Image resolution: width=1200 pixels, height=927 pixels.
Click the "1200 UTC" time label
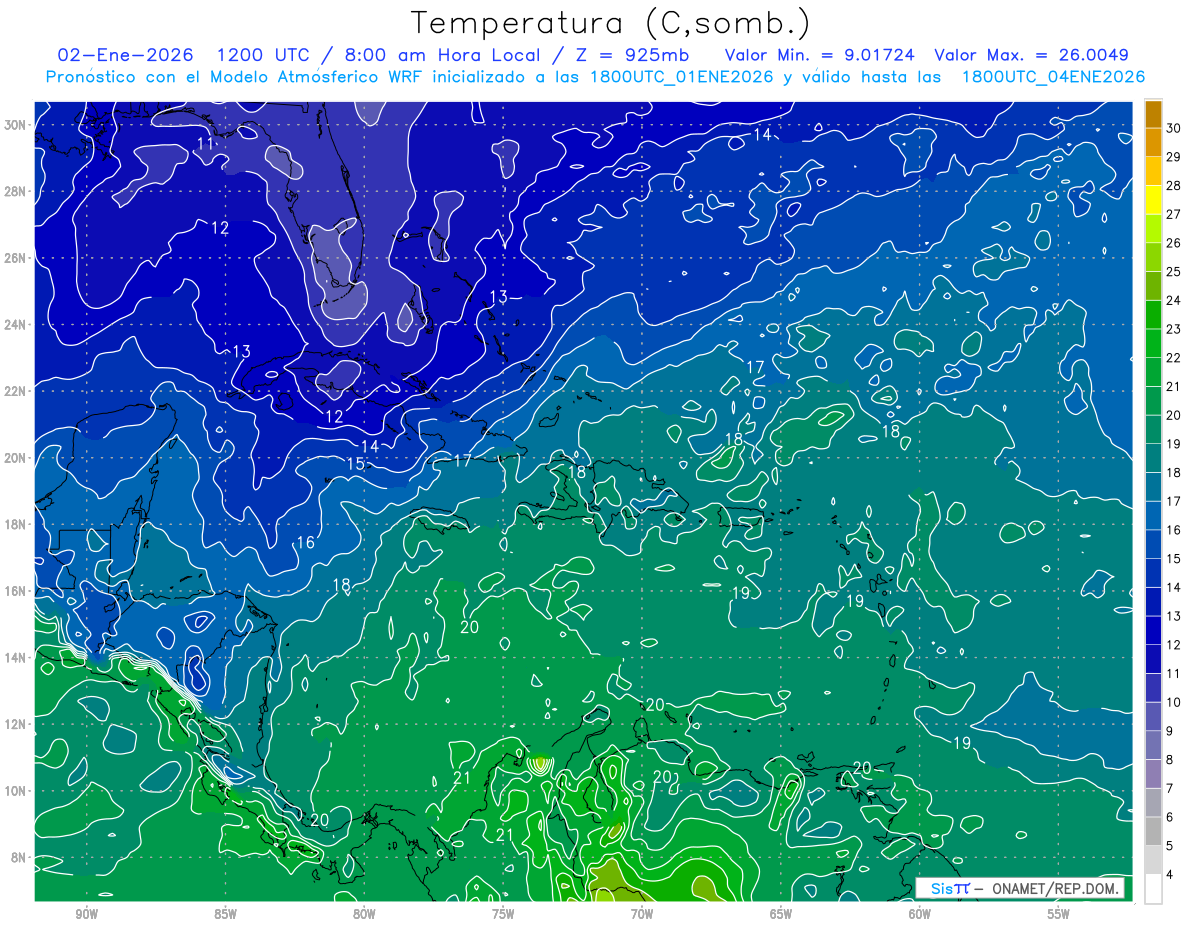pos(262,55)
